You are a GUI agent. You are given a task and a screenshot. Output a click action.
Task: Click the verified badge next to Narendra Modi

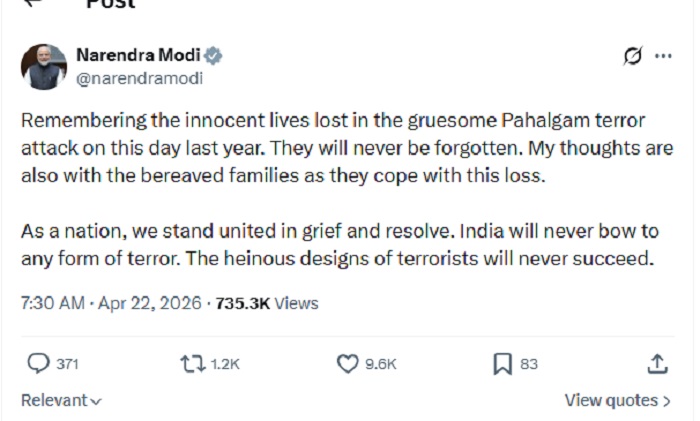click(214, 55)
